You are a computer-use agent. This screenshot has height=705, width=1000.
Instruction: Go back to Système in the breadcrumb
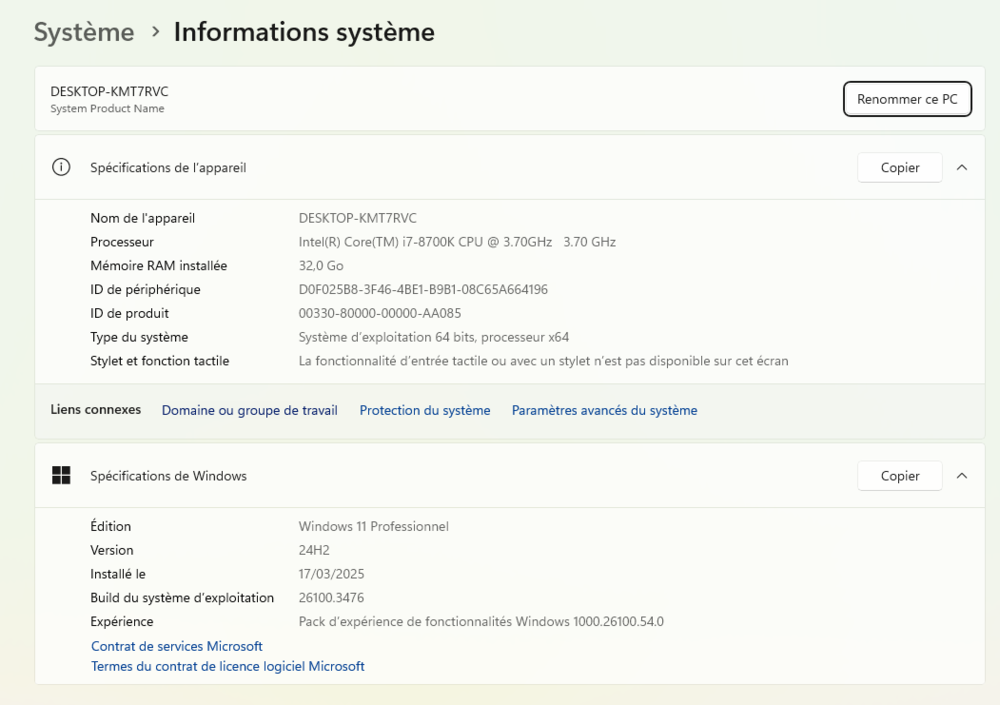click(x=84, y=32)
